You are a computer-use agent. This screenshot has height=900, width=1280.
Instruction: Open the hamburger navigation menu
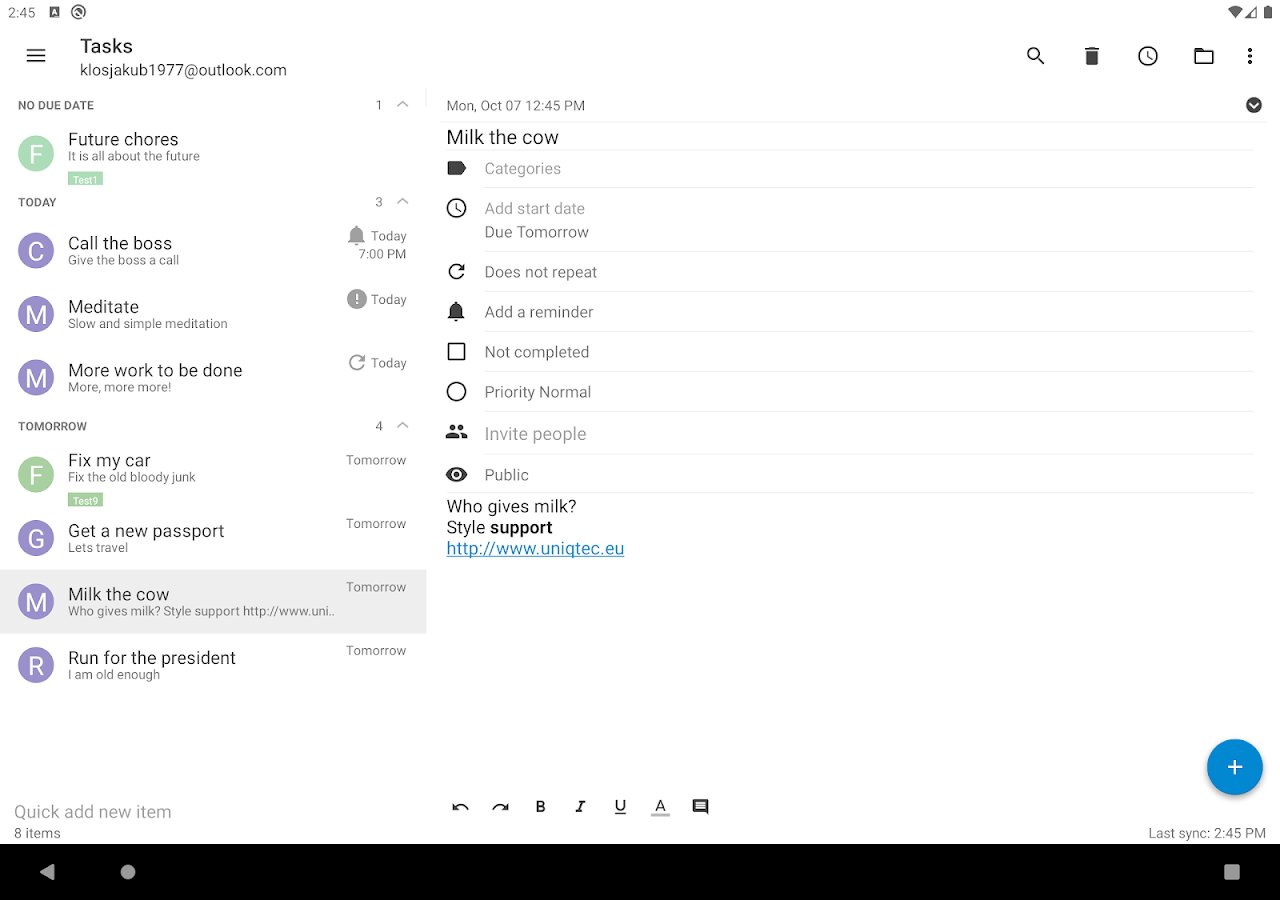(x=36, y=56)
